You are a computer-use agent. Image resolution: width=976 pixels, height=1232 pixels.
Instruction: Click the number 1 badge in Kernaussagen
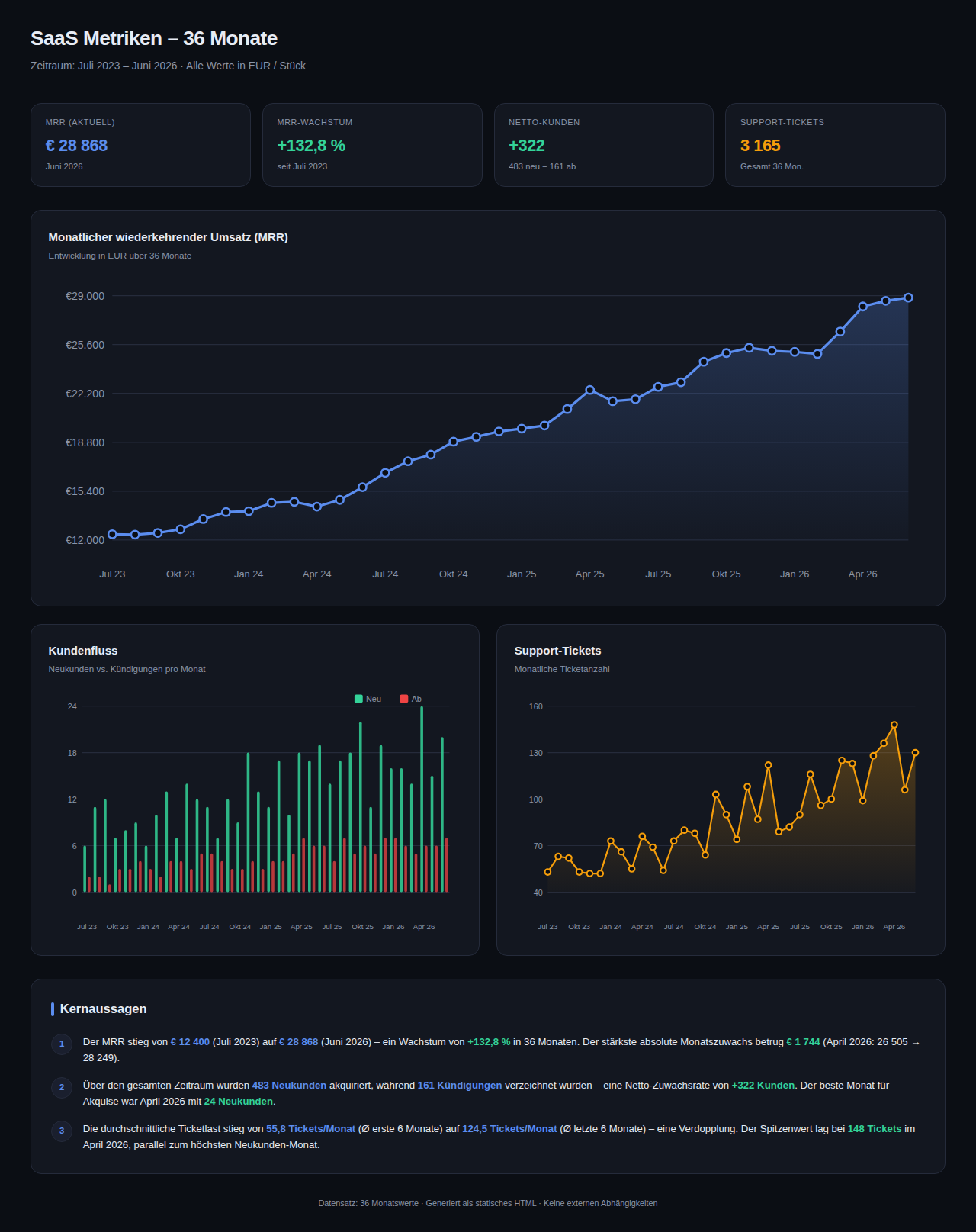pyautogui.click(x=62, y=1044)
